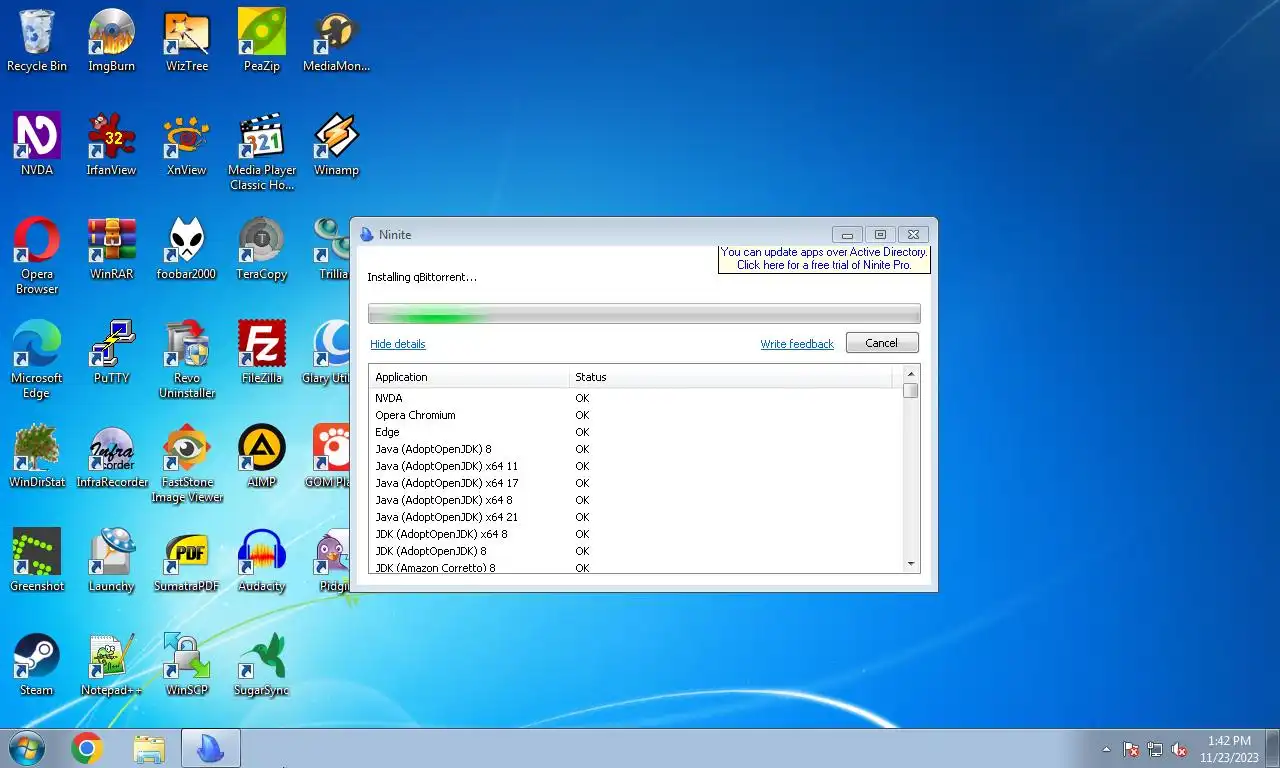The image size is (1280, 768).
Task: Select the FastStone Image Viewer shortcut
Action: (187, 463)
